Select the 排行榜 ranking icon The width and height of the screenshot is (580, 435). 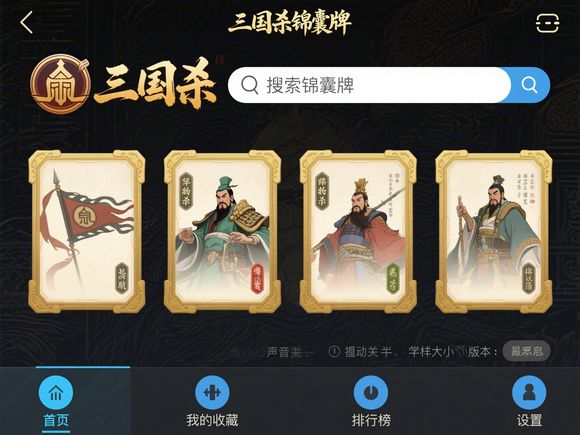coord(371,392)
